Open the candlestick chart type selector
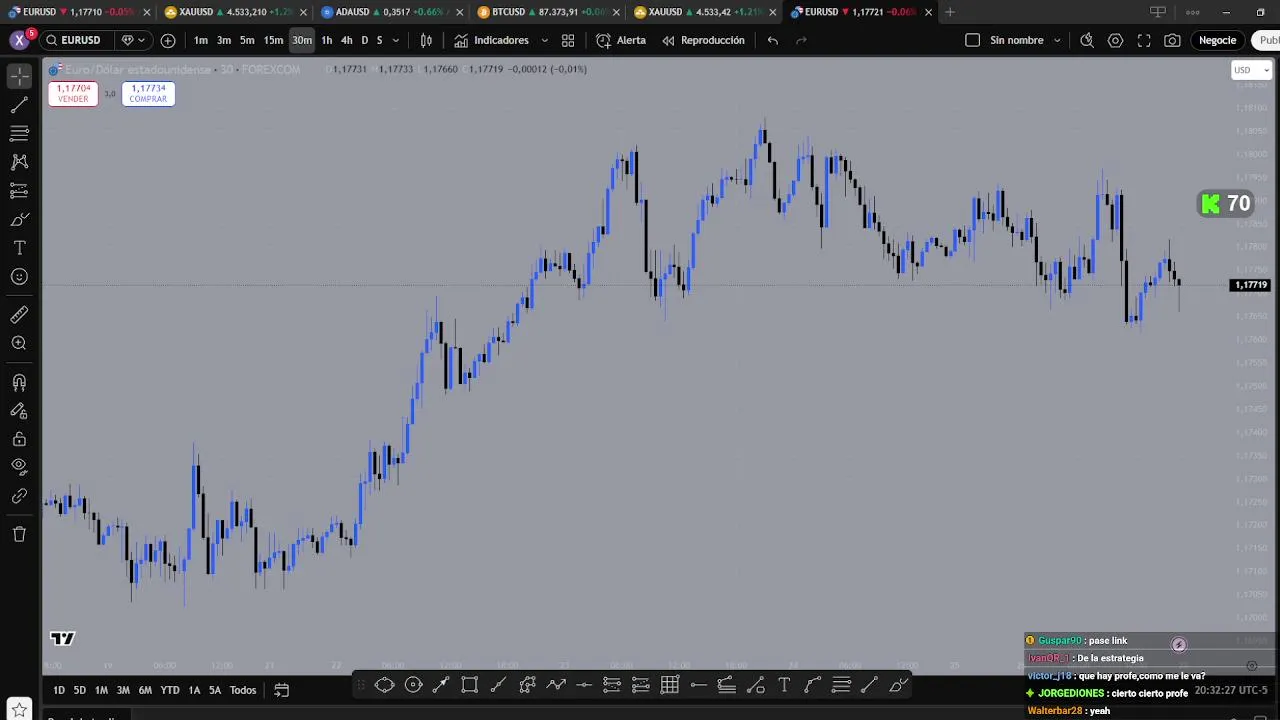 426,40
